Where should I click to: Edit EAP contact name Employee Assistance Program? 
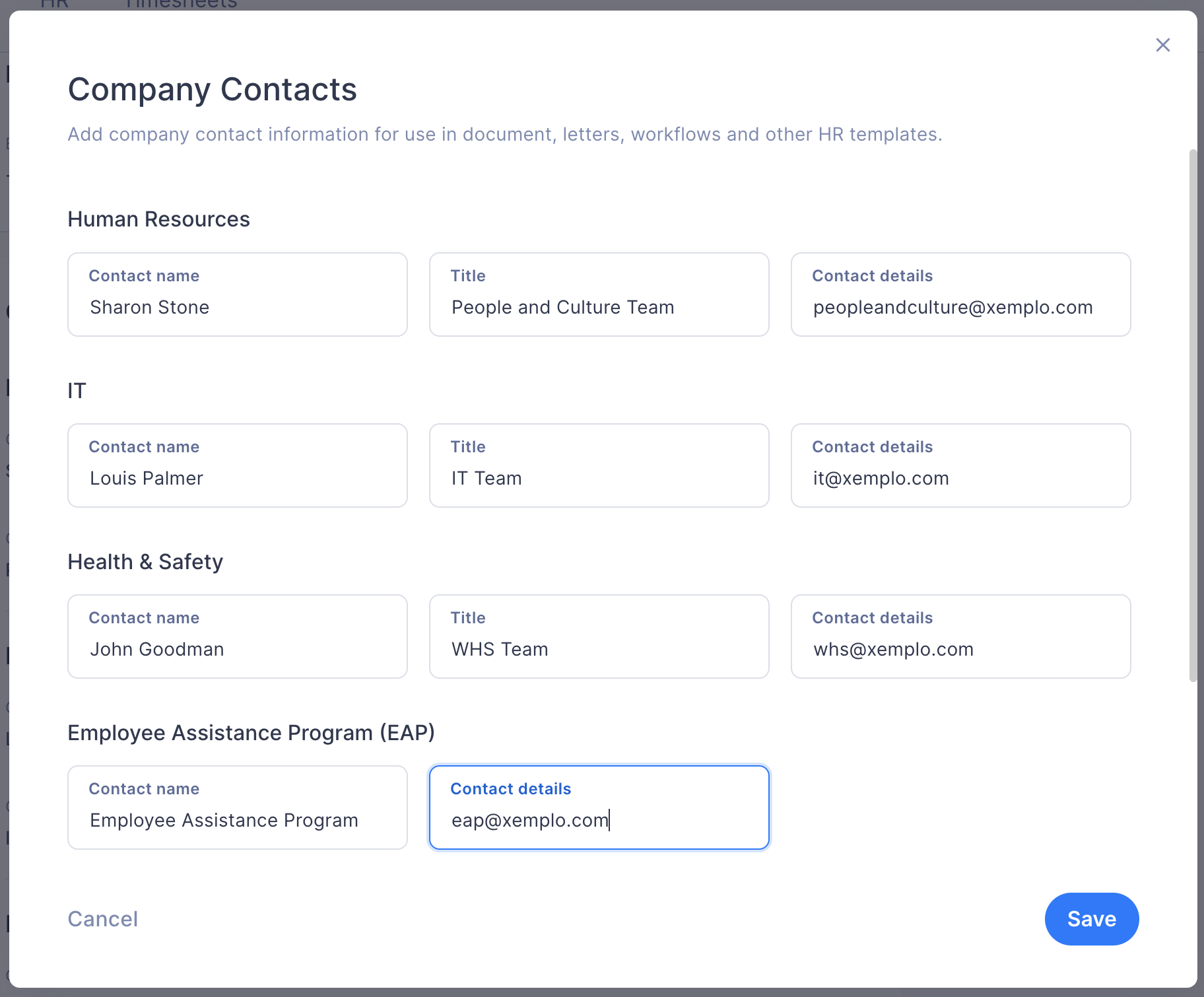tap(238, 808)
